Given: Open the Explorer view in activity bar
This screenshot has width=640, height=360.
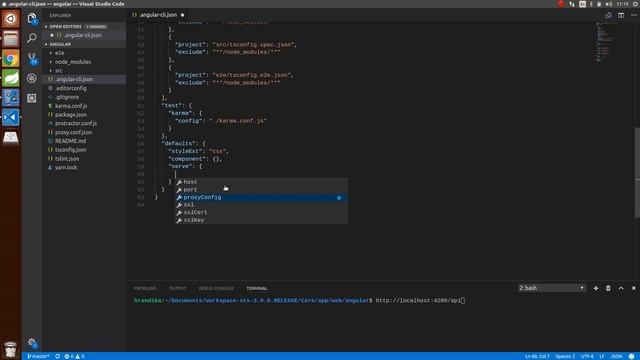Looking at the screenshot, I should coord(32,18).
